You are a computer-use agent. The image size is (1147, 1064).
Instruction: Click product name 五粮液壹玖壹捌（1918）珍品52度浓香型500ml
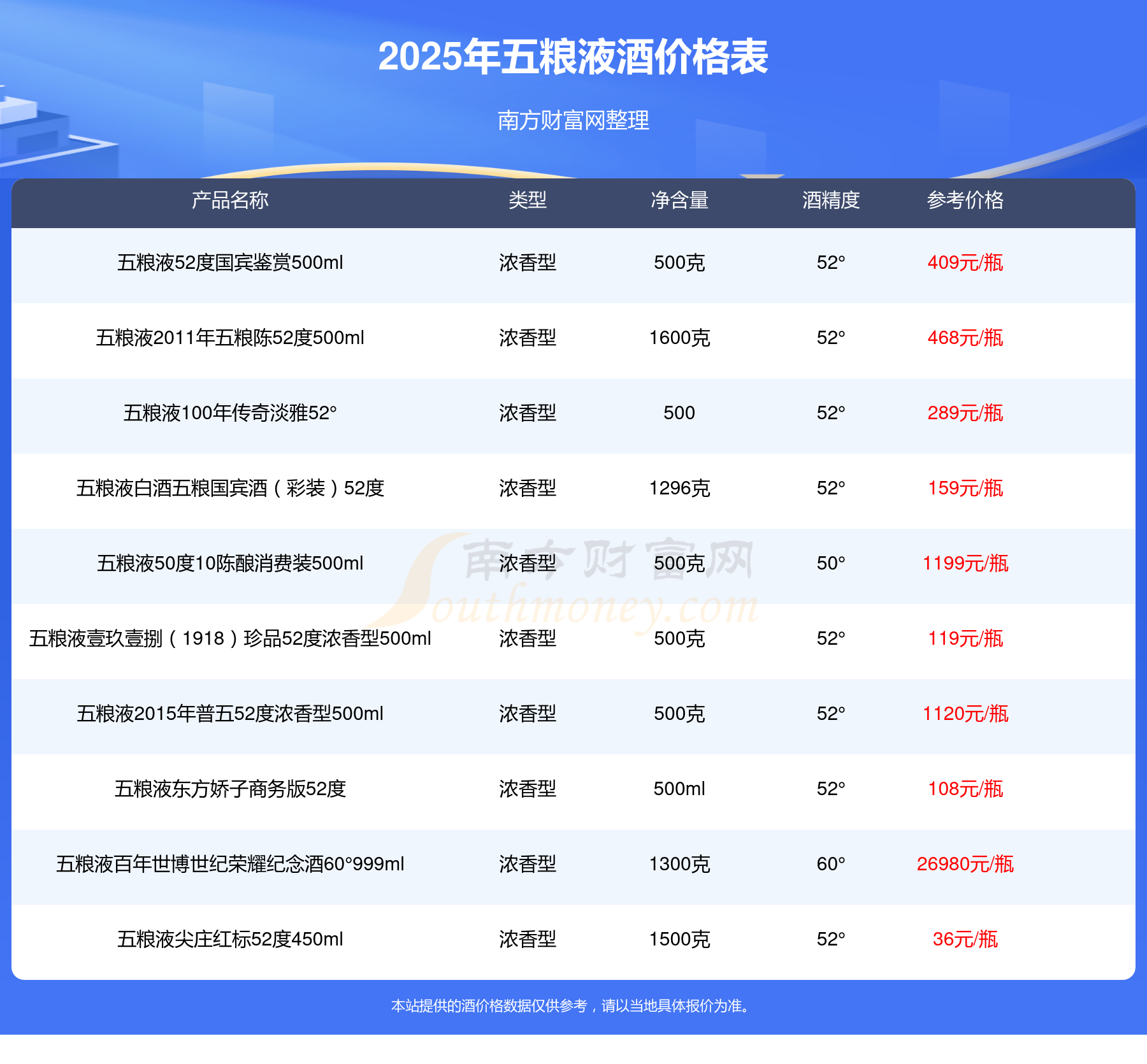coord(230,638)
